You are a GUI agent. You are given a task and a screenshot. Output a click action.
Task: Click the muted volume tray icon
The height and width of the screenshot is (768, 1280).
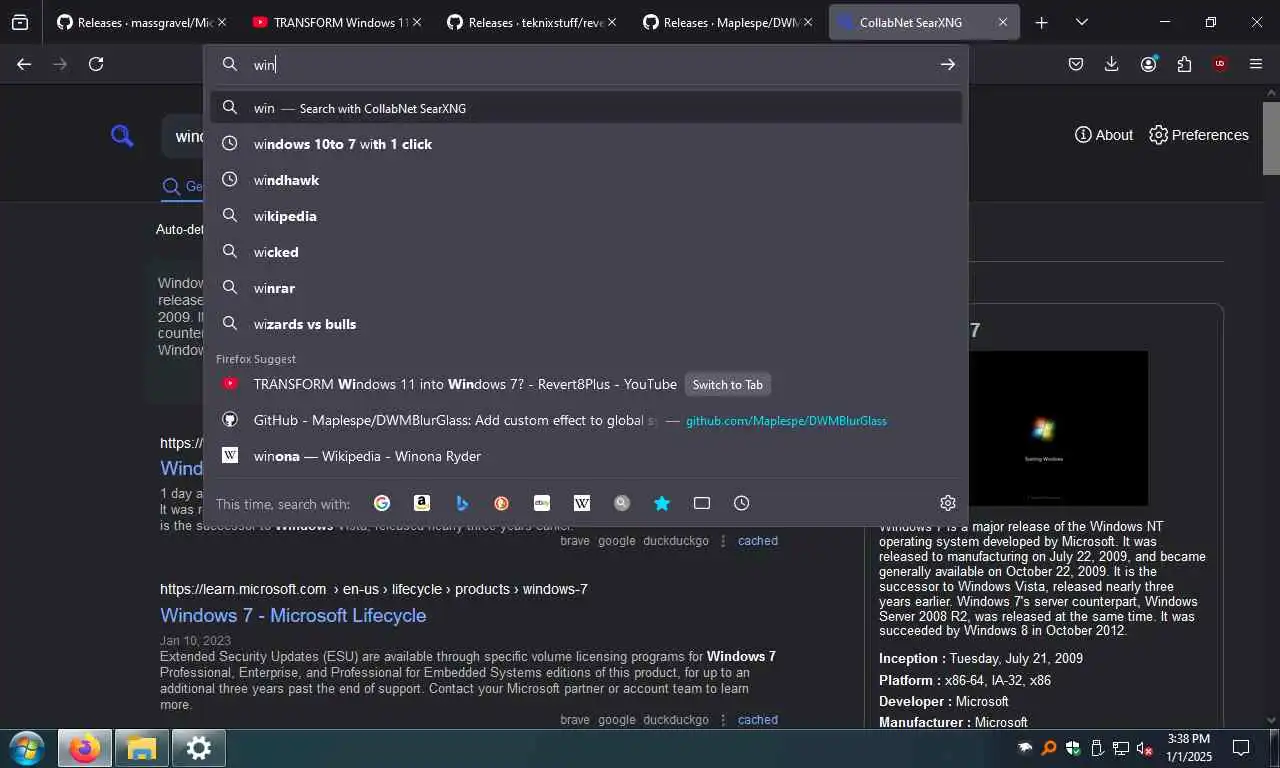1145,748
